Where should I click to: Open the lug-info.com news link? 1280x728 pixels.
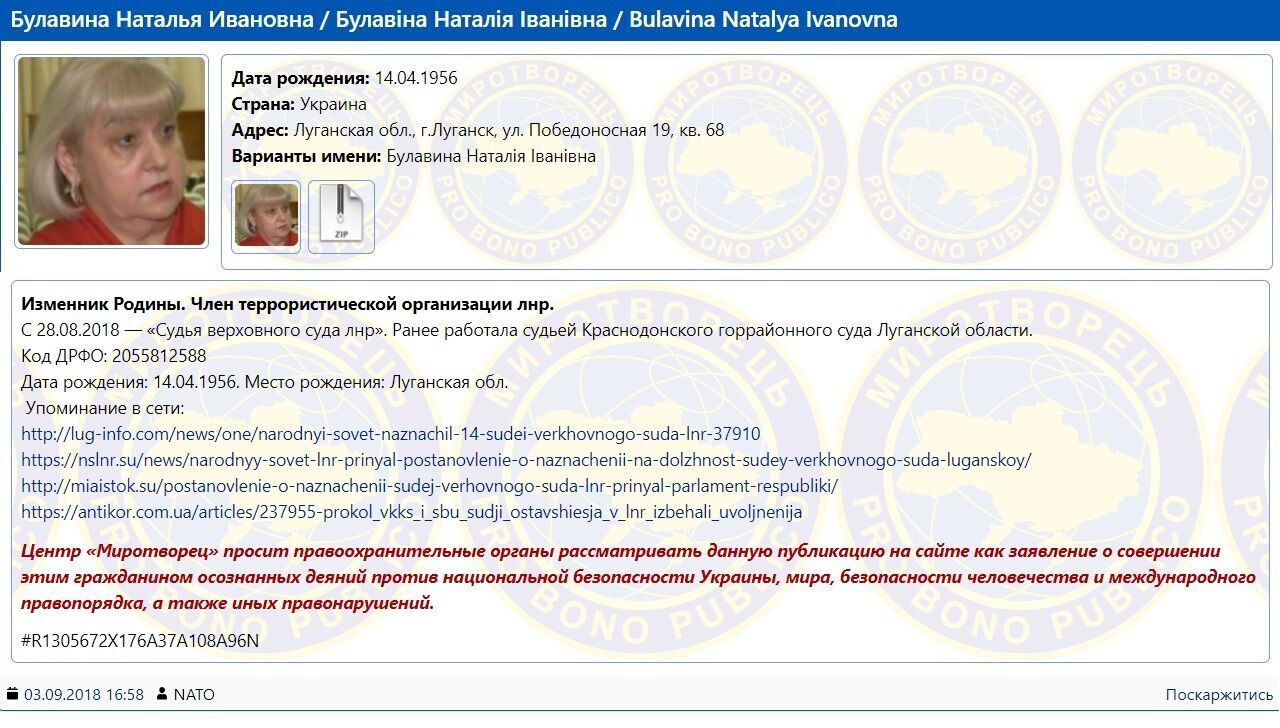point(390,434)
